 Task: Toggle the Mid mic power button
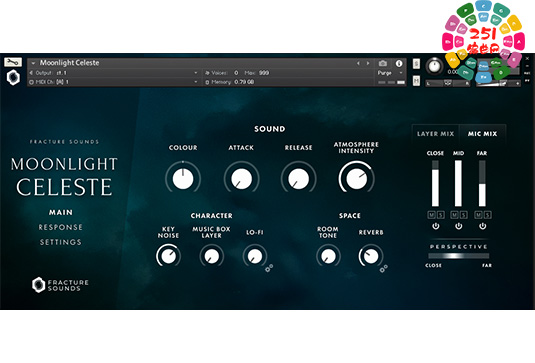pyautogui.click(x=459, y=226)
